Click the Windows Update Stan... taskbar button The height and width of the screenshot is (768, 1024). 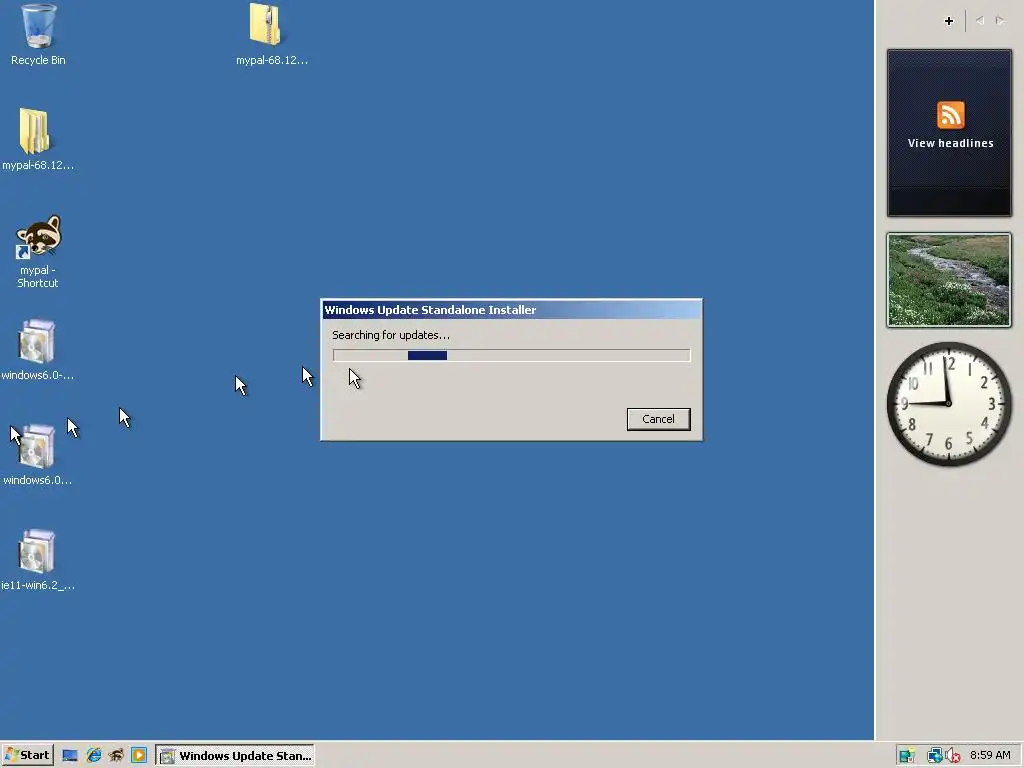pos(235,756)
